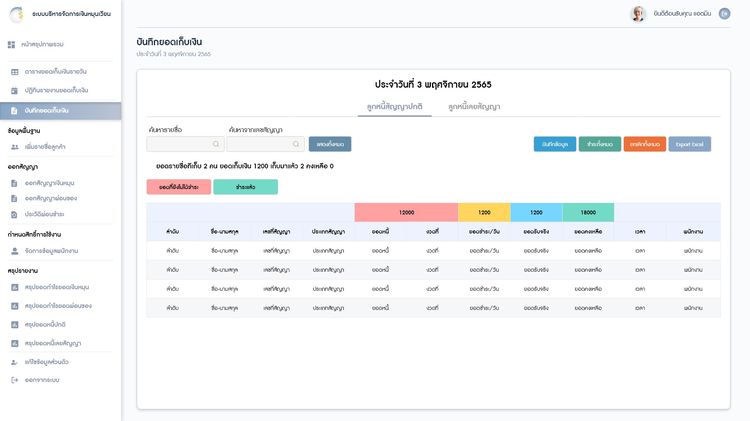Image resolution: width=750 pixels, height=421 pixels.
Task: Toggle the green ชำระแล้ว paid filter
Action: click(245, 187)
